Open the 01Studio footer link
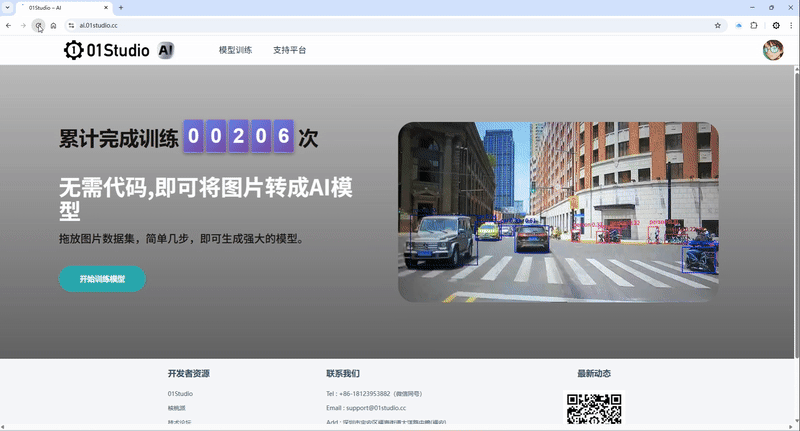The height and width of the screenshot is (431, 800). click(180, 394)
